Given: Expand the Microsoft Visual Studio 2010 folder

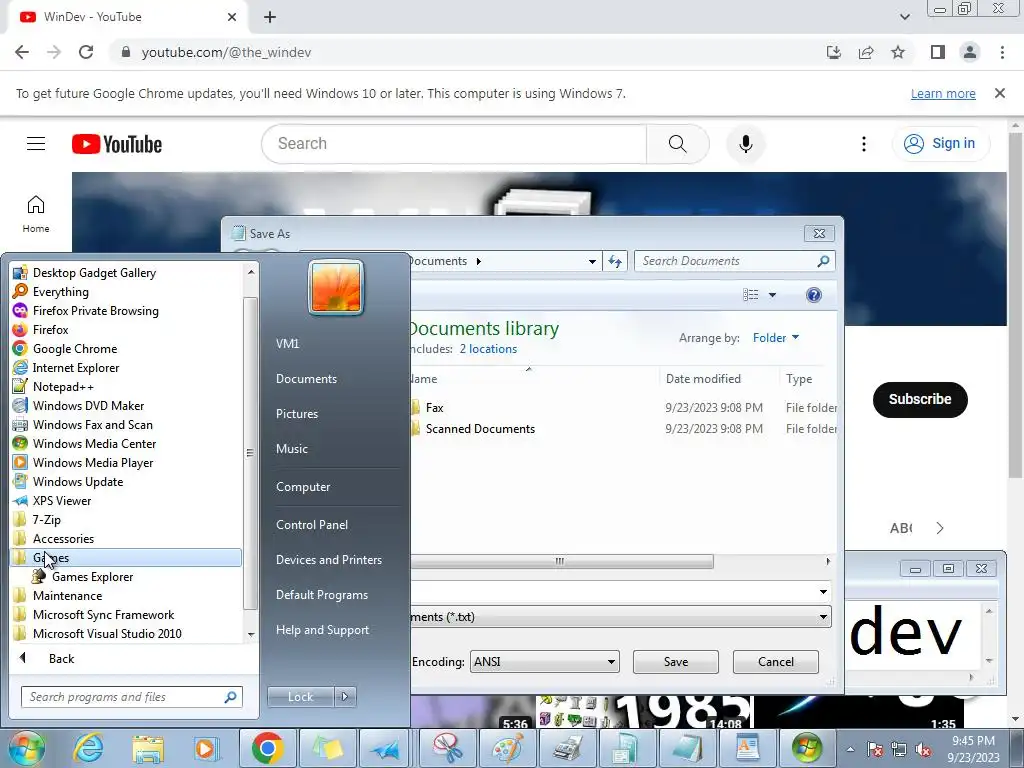Looking at the screenshot, I should click(107, 633).
